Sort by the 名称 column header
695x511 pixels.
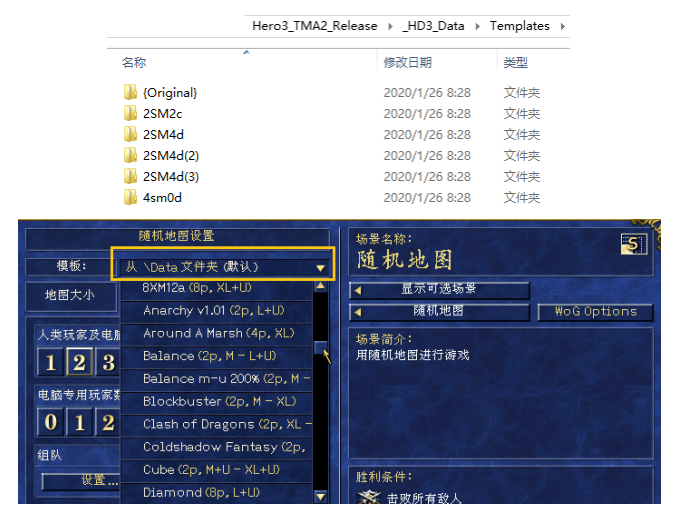pos(134,62)
